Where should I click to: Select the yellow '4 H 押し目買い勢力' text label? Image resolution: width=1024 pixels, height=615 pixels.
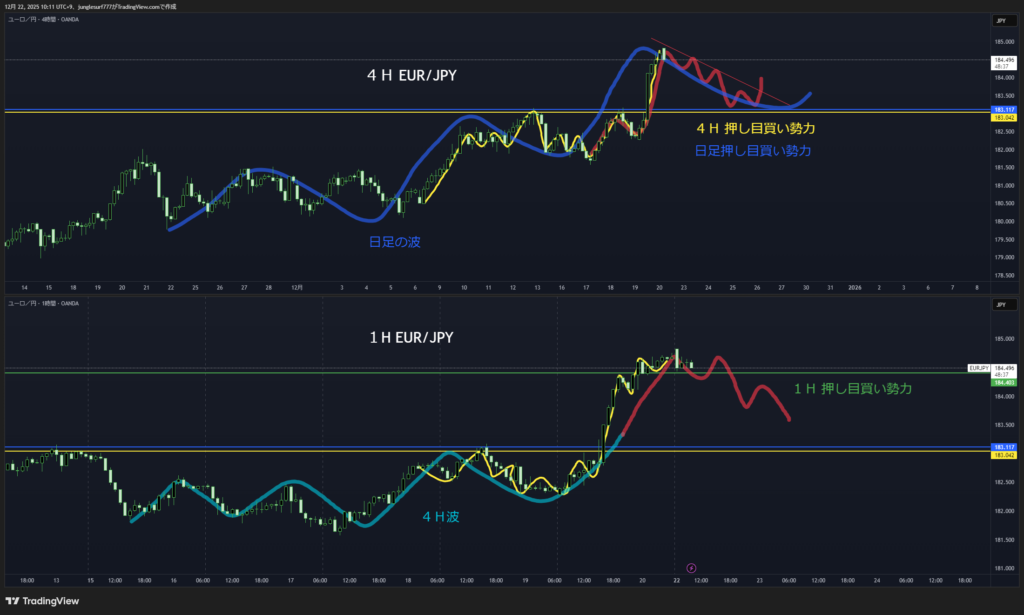756,129
